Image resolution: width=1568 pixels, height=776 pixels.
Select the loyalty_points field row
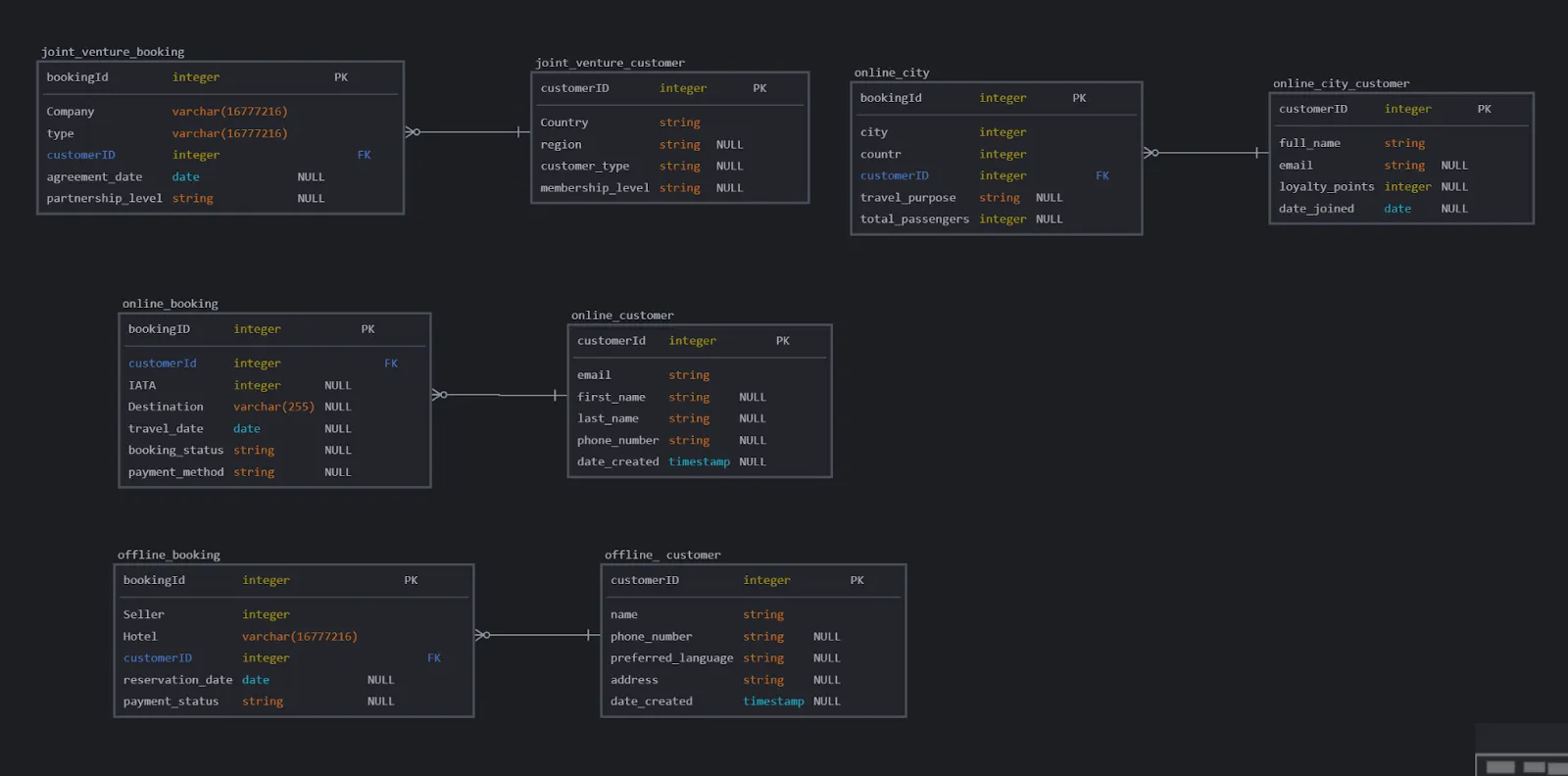point(1326,187)
